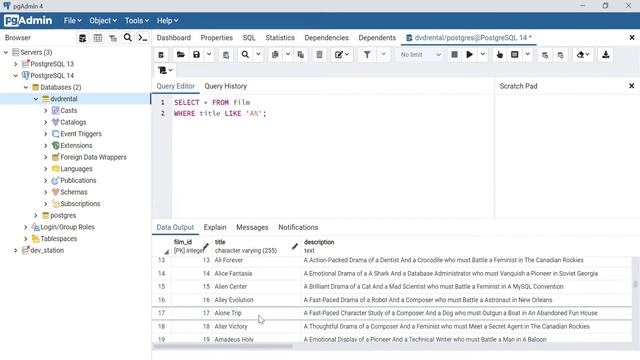Switch to the Dependents tab

click(377, 38)
